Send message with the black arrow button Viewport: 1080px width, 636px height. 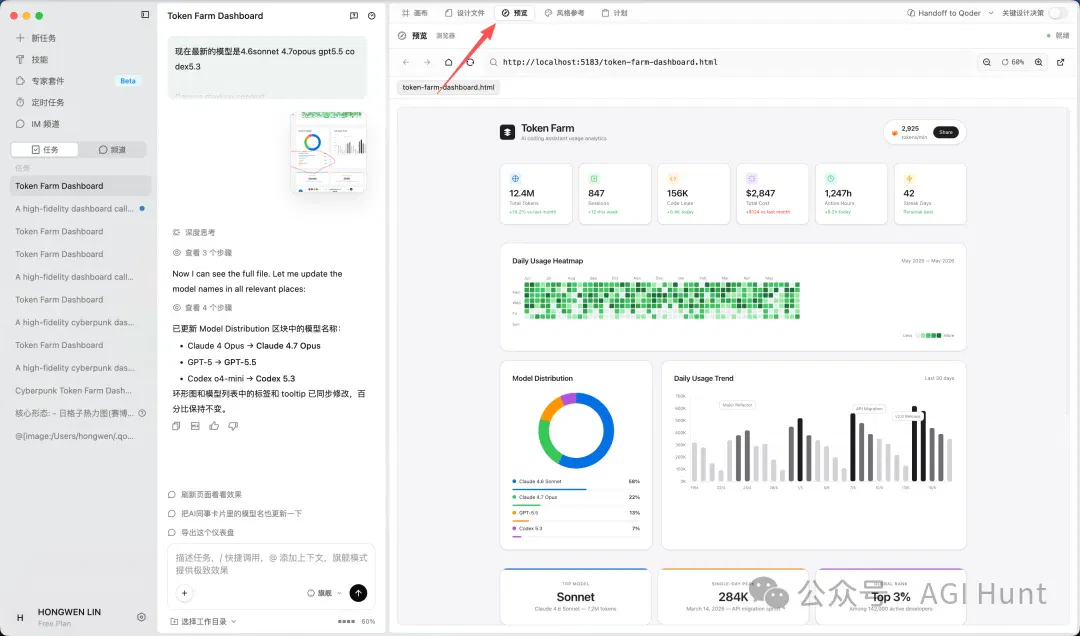358,593
